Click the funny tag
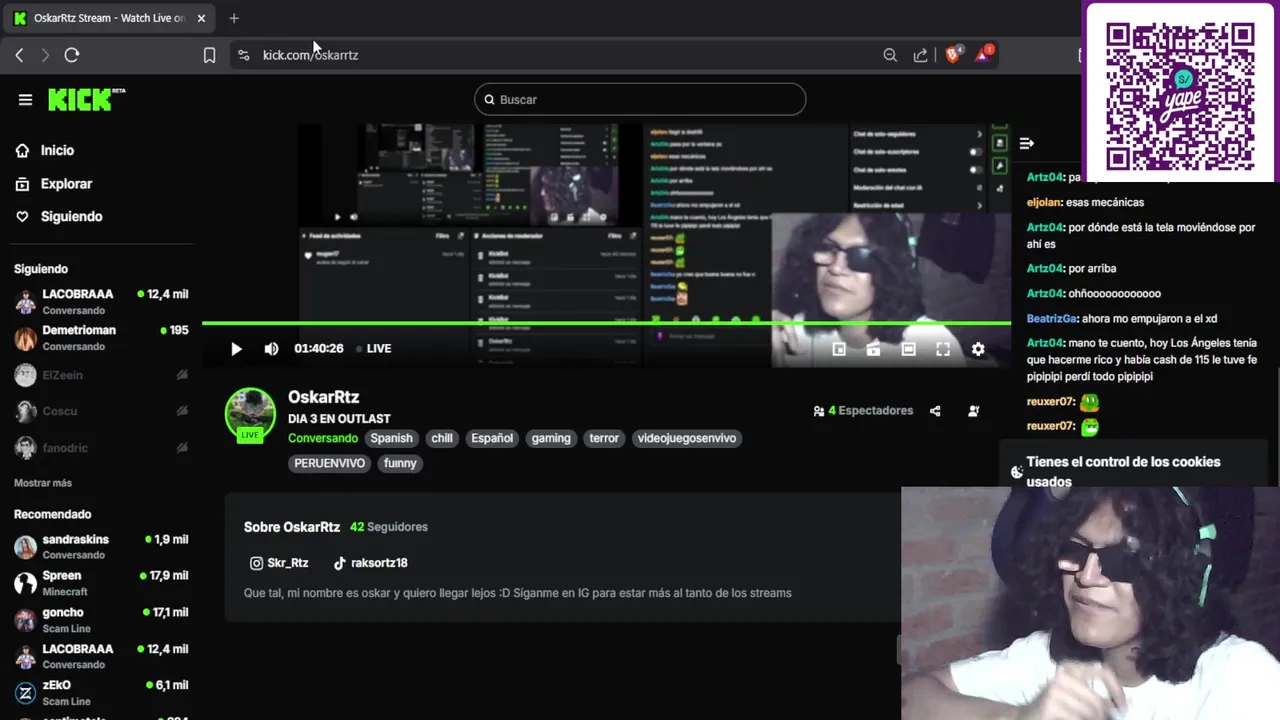This screenshot has width=1280, height=720. click(400, 463)
